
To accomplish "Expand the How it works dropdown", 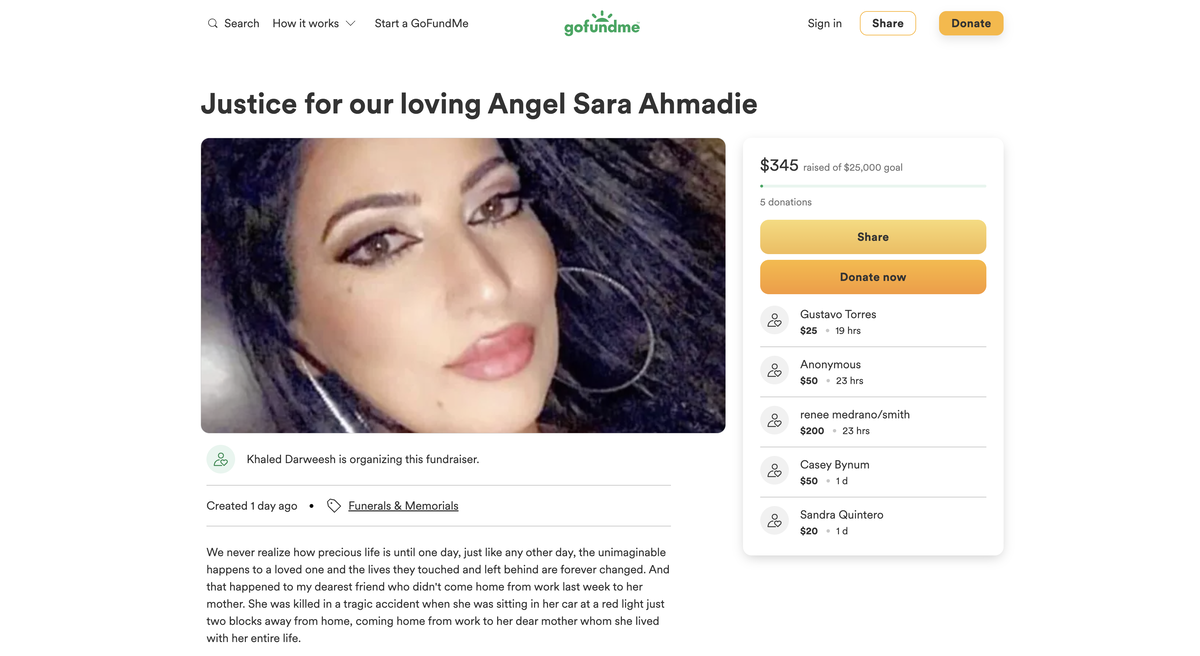I will [x=314, y=23].
